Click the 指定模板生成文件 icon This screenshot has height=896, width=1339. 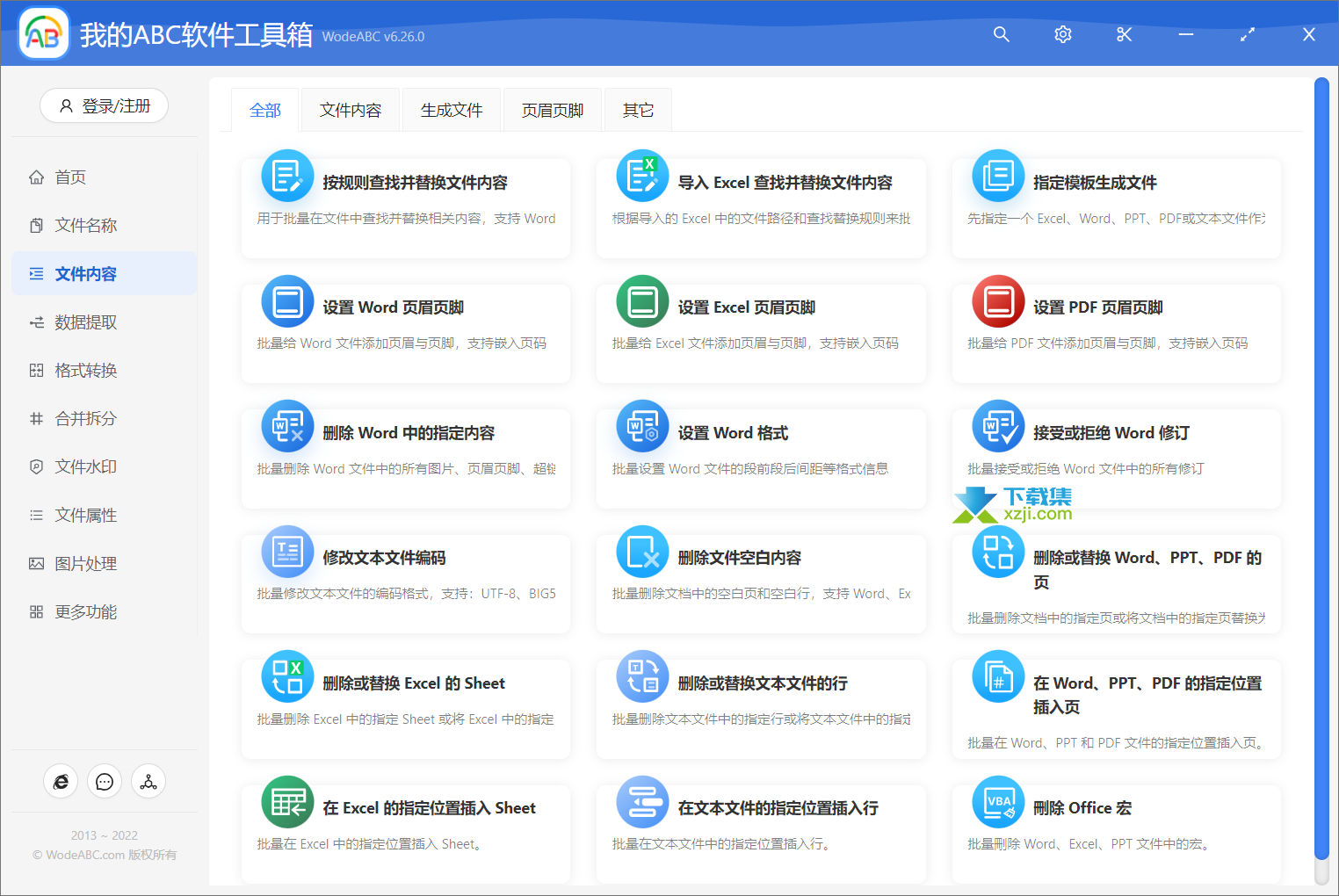point(998,176)
